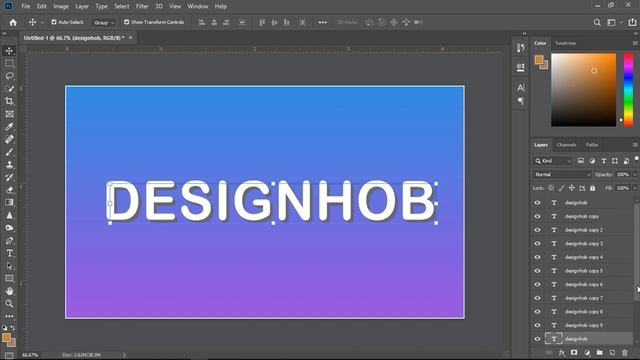This screenshot has width=640, height=360.
Task: Select the Gradient tool
Action: (9, 202)
